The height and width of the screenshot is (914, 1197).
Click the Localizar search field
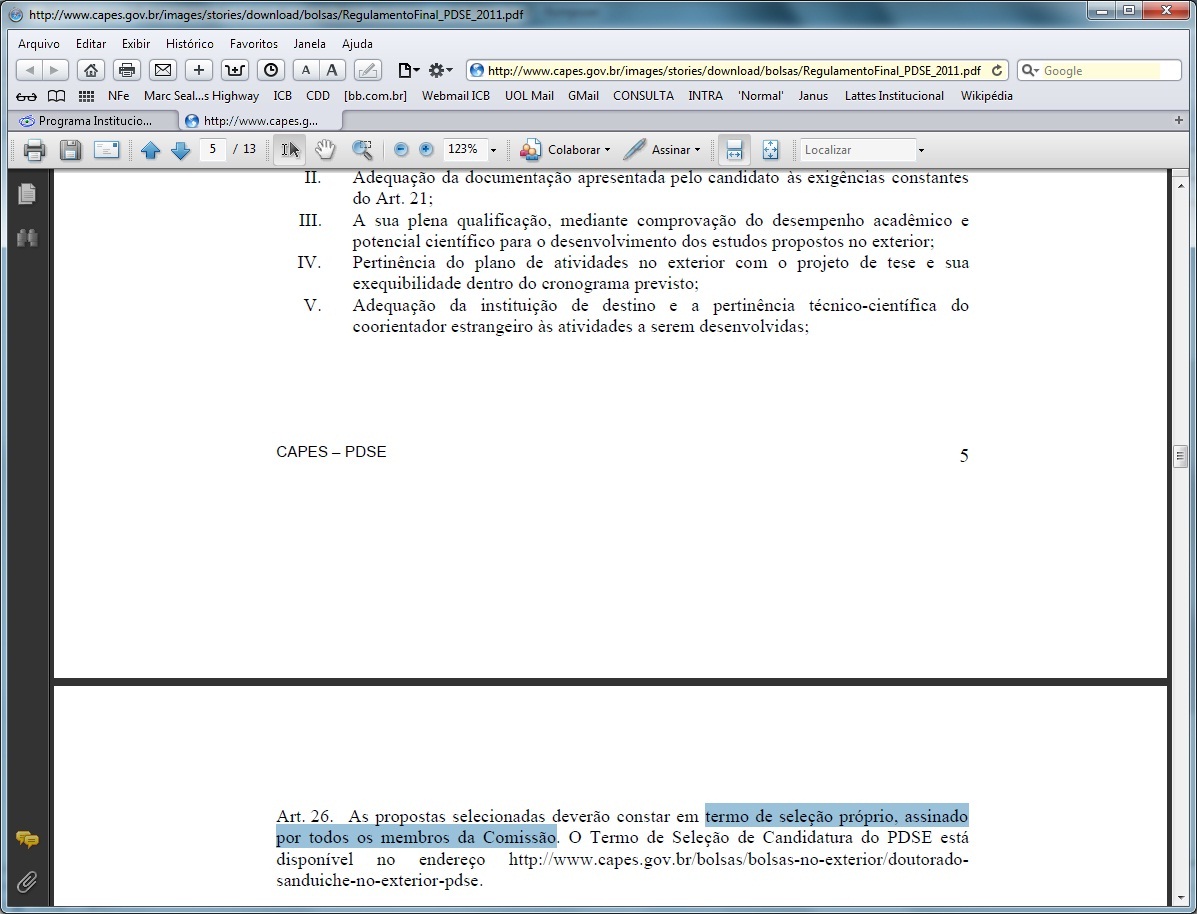[858, 150]
